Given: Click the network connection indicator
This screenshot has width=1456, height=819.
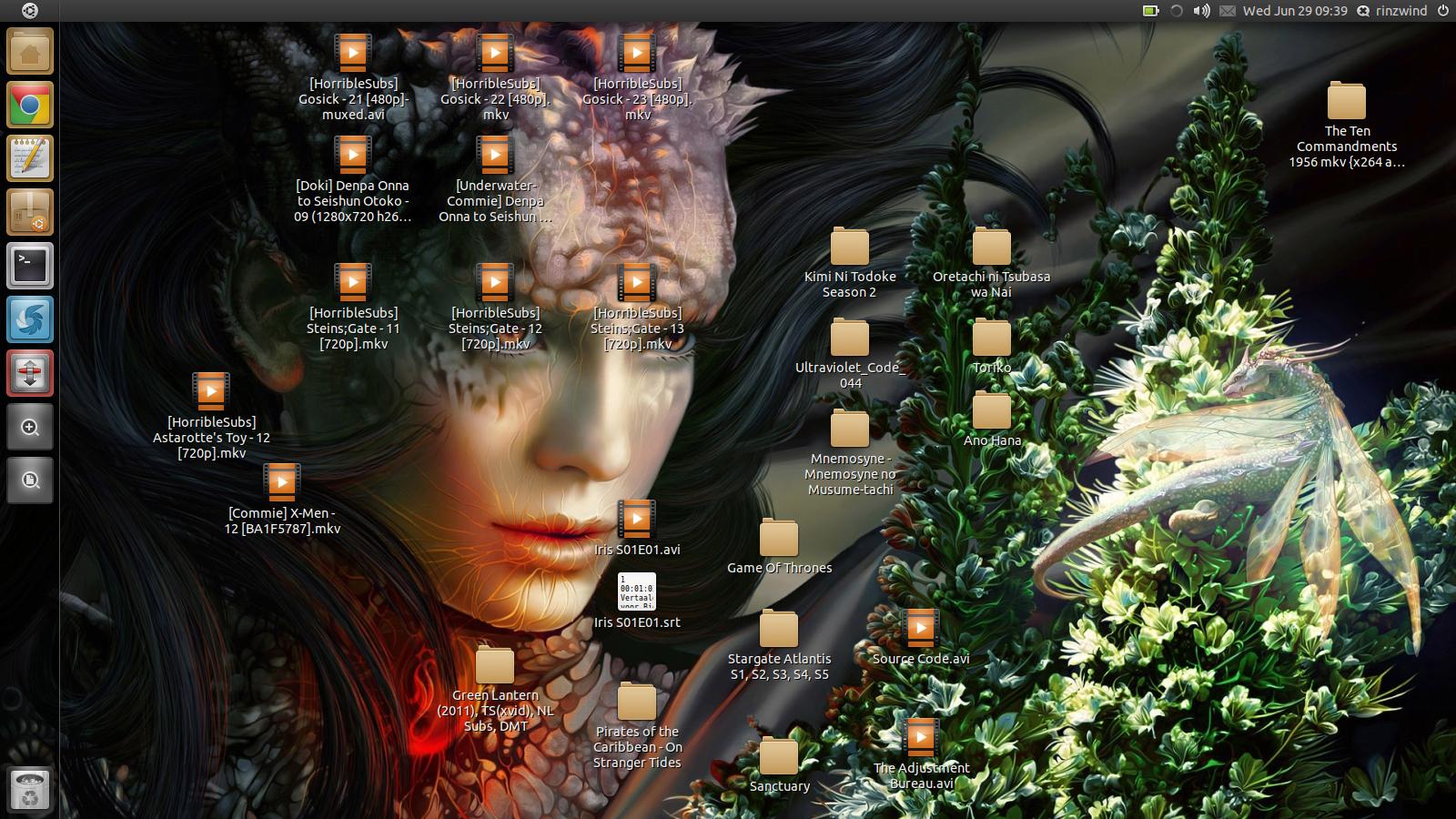Looking at the screenshot, I should click(1176, 11).
